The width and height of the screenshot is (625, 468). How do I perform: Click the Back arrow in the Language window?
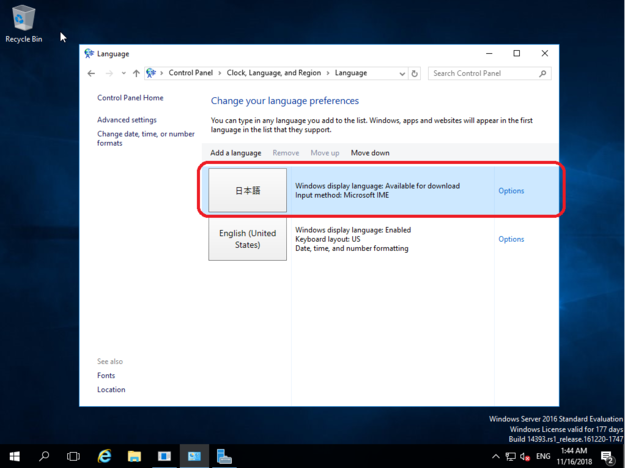pyautogui.click(x=91, y=73)
